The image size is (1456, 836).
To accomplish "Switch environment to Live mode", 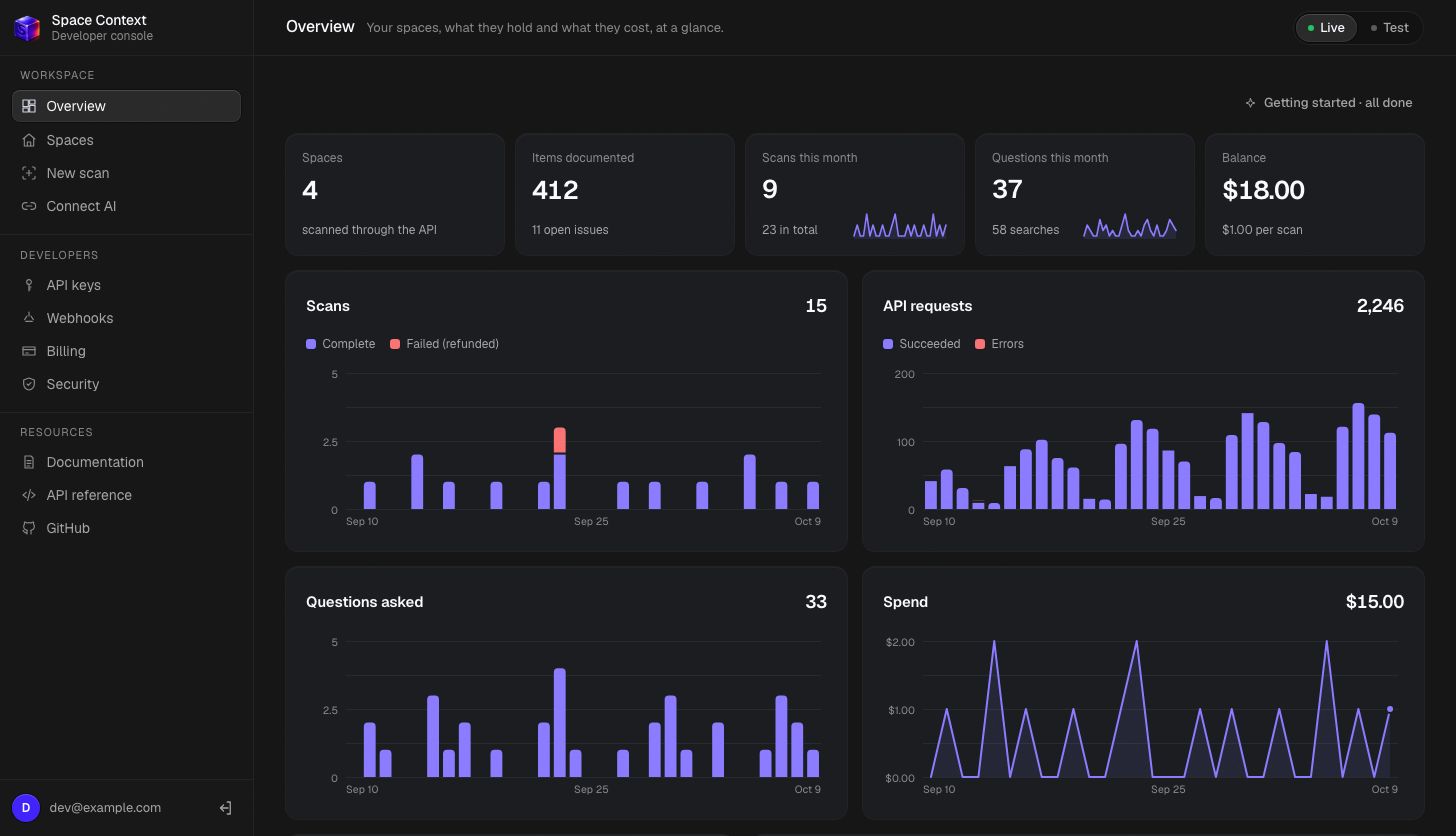I will tap(1326, 28).
